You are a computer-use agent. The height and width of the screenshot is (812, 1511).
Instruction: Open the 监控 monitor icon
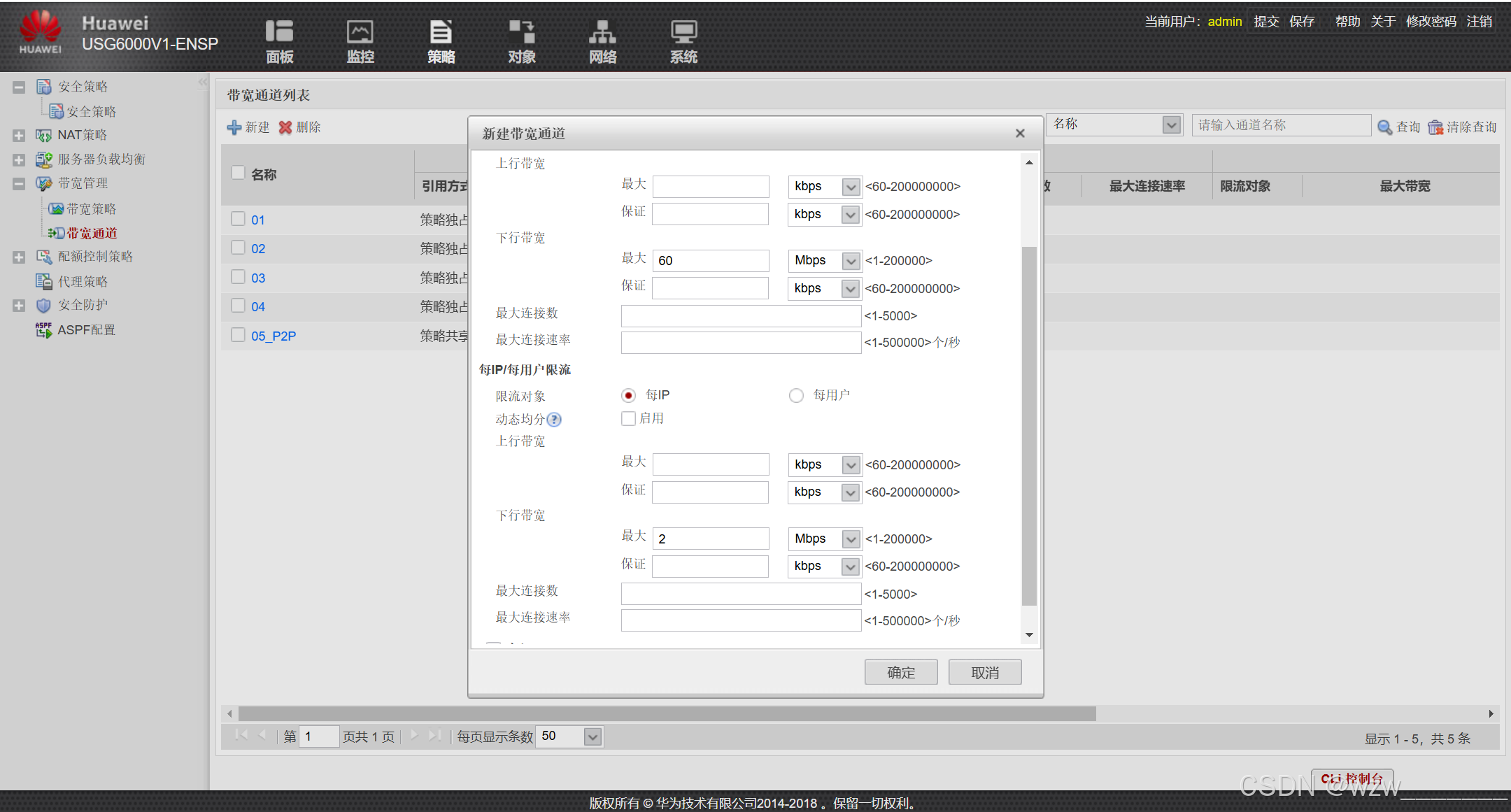360,32
